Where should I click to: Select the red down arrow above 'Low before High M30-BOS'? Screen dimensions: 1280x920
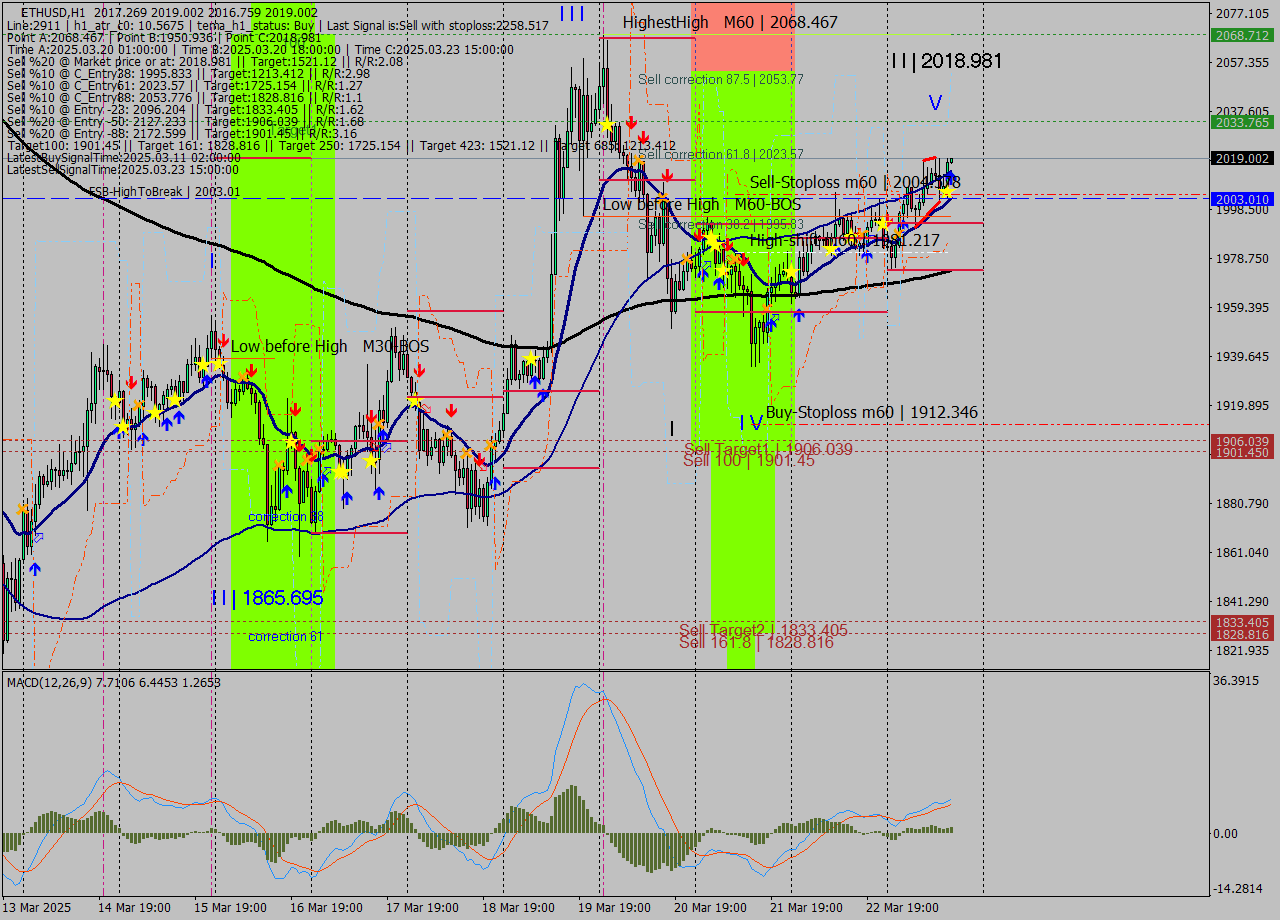point(222,340)
